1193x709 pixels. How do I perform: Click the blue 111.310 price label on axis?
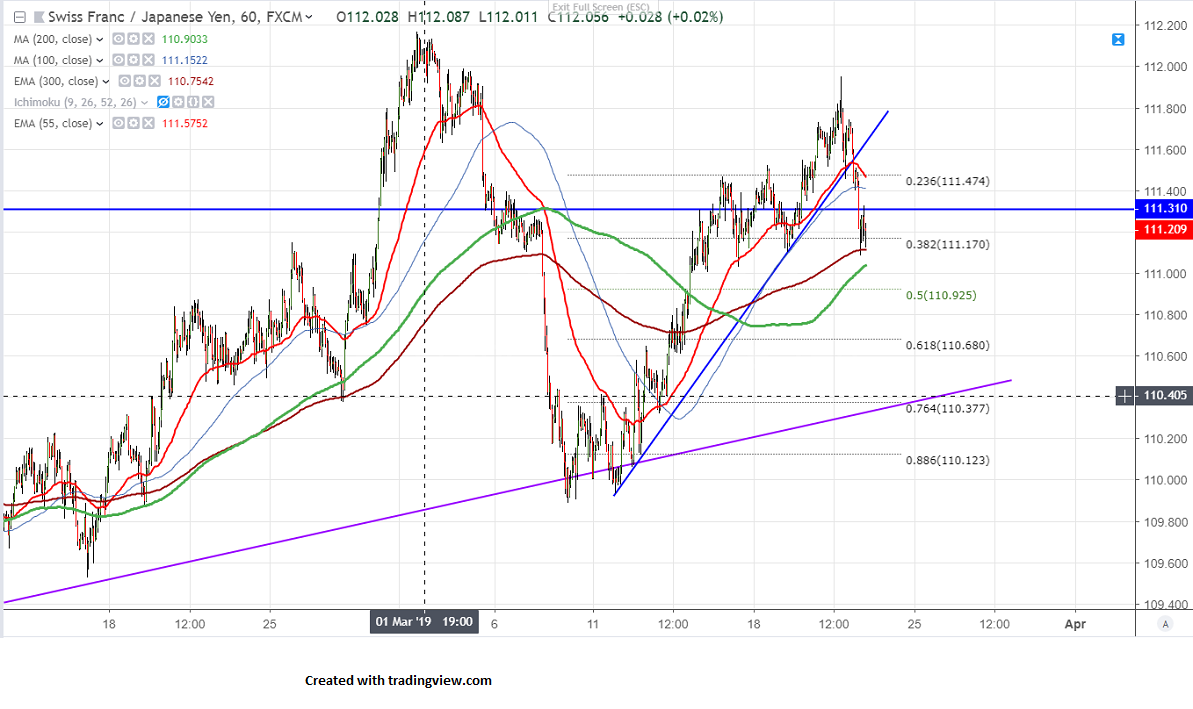click(x=1164, y=208)
